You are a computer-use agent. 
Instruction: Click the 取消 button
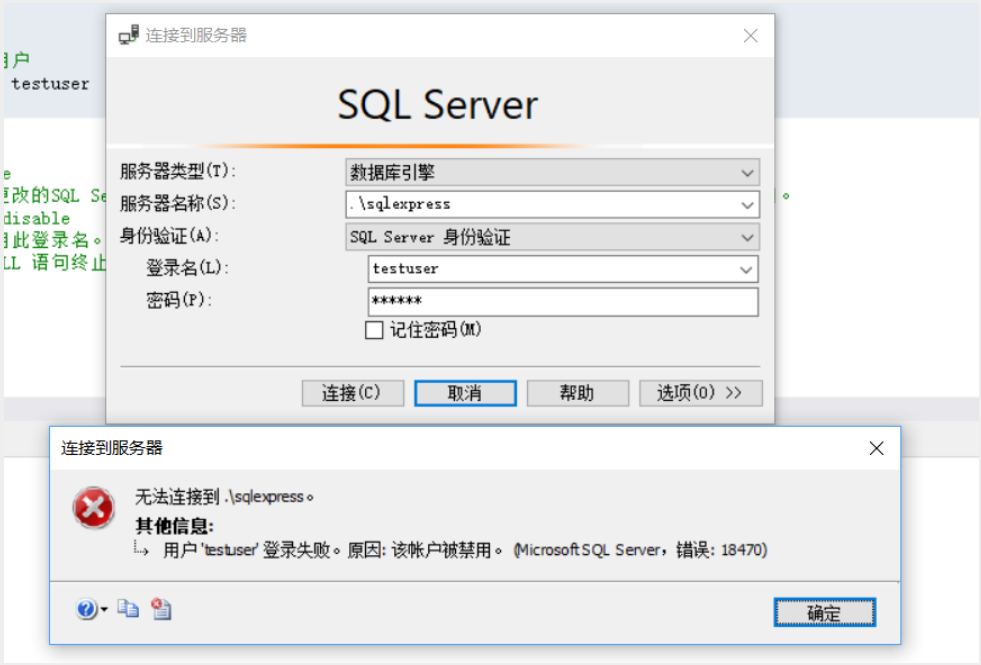(x=465, y=393)
